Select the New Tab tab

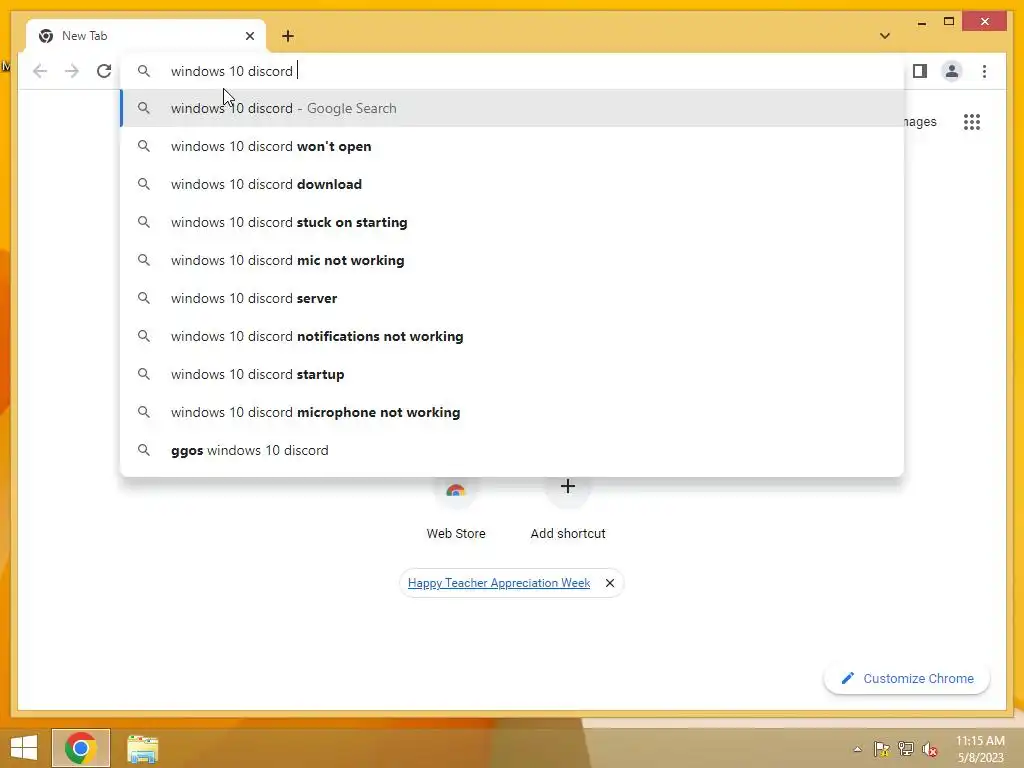146,36
